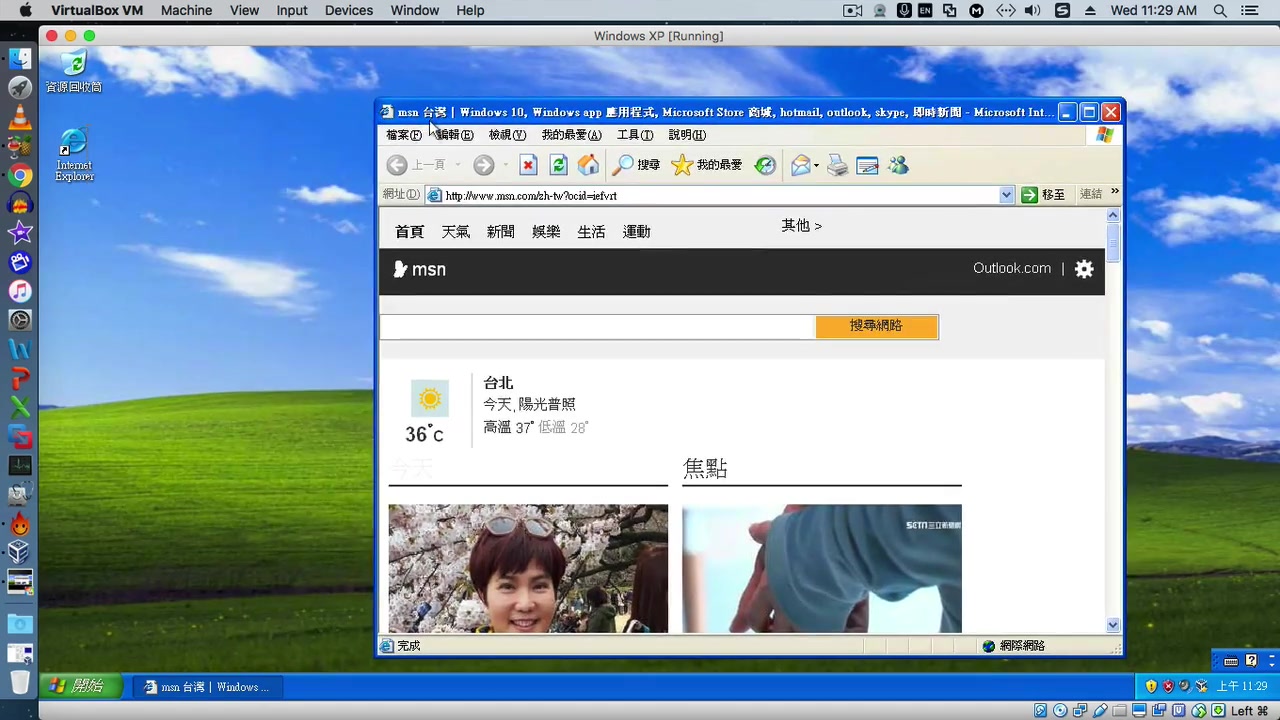Viewport: 1280px width, 720px height.
Task: Open the 檔案(F) File menu
Action: click(x=404, y=135)
